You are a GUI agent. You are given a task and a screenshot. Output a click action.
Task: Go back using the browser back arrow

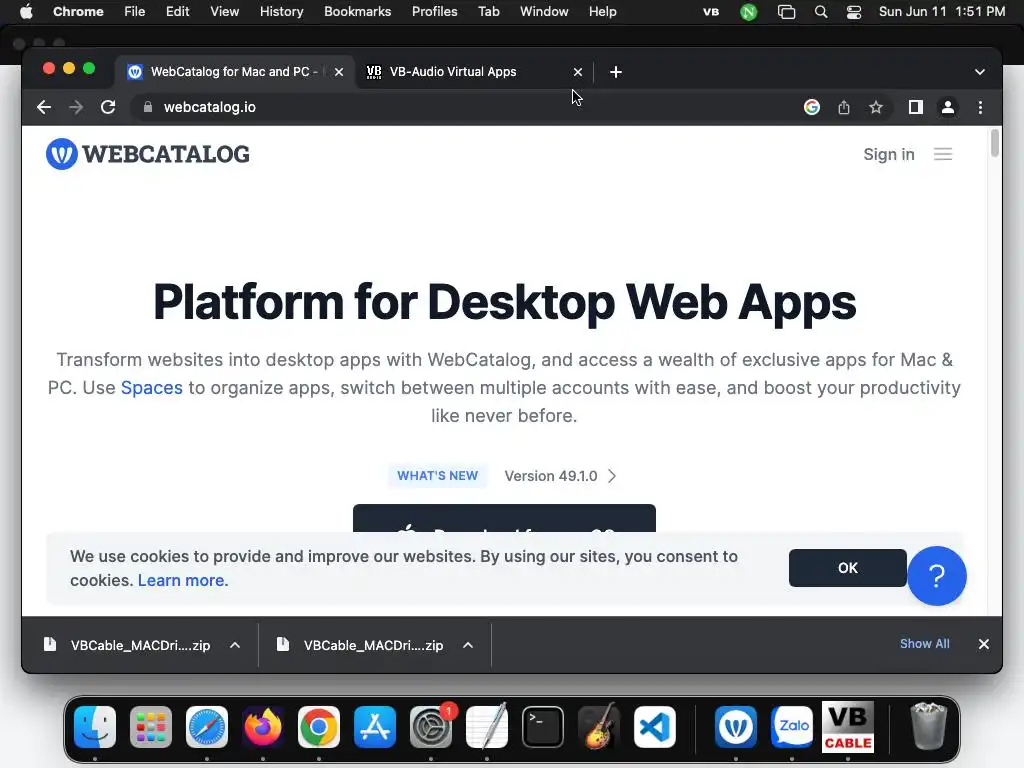(x=44, y=107)
